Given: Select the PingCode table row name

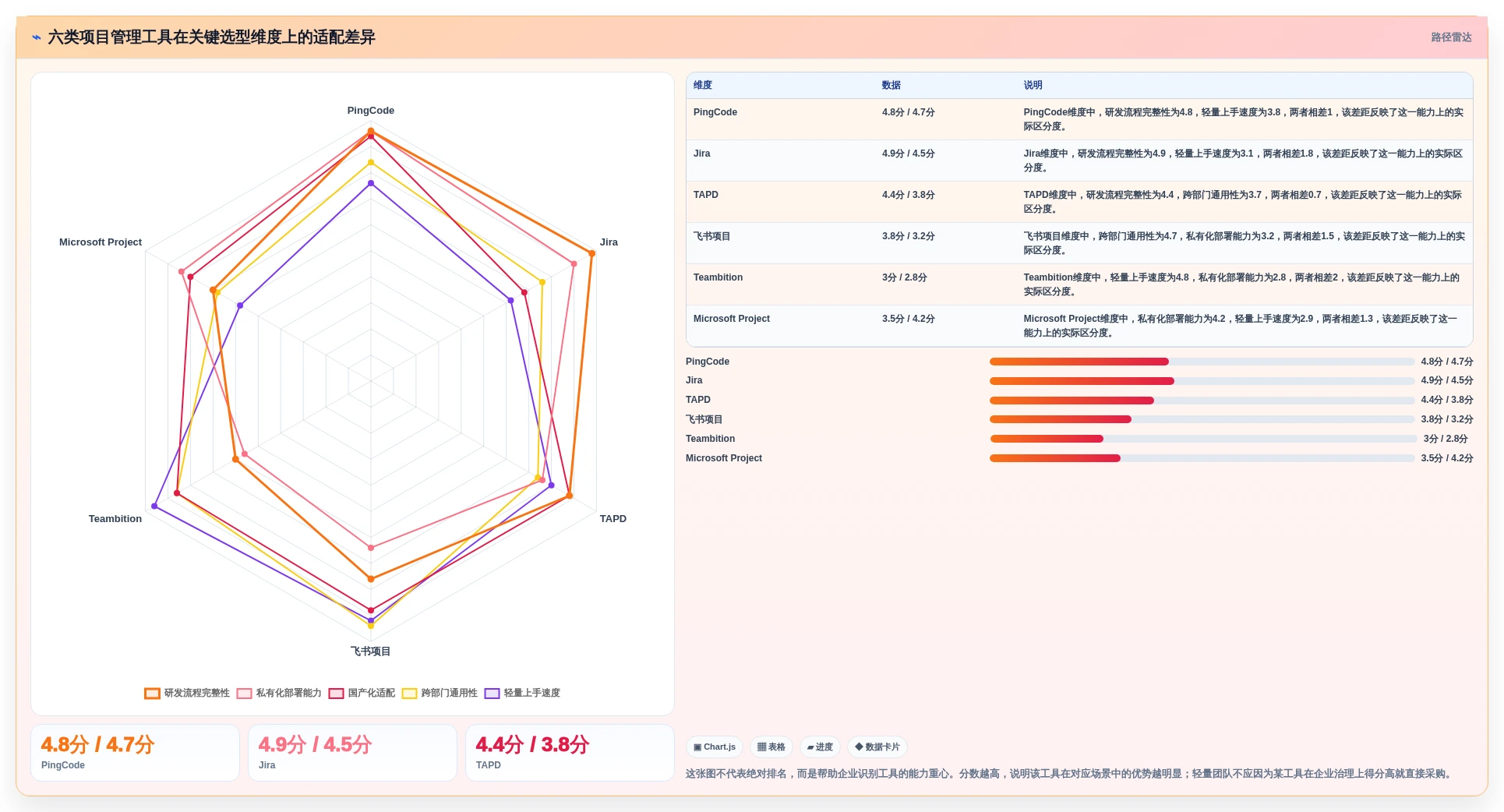Looking at the screenshot, I should point(715,112).
